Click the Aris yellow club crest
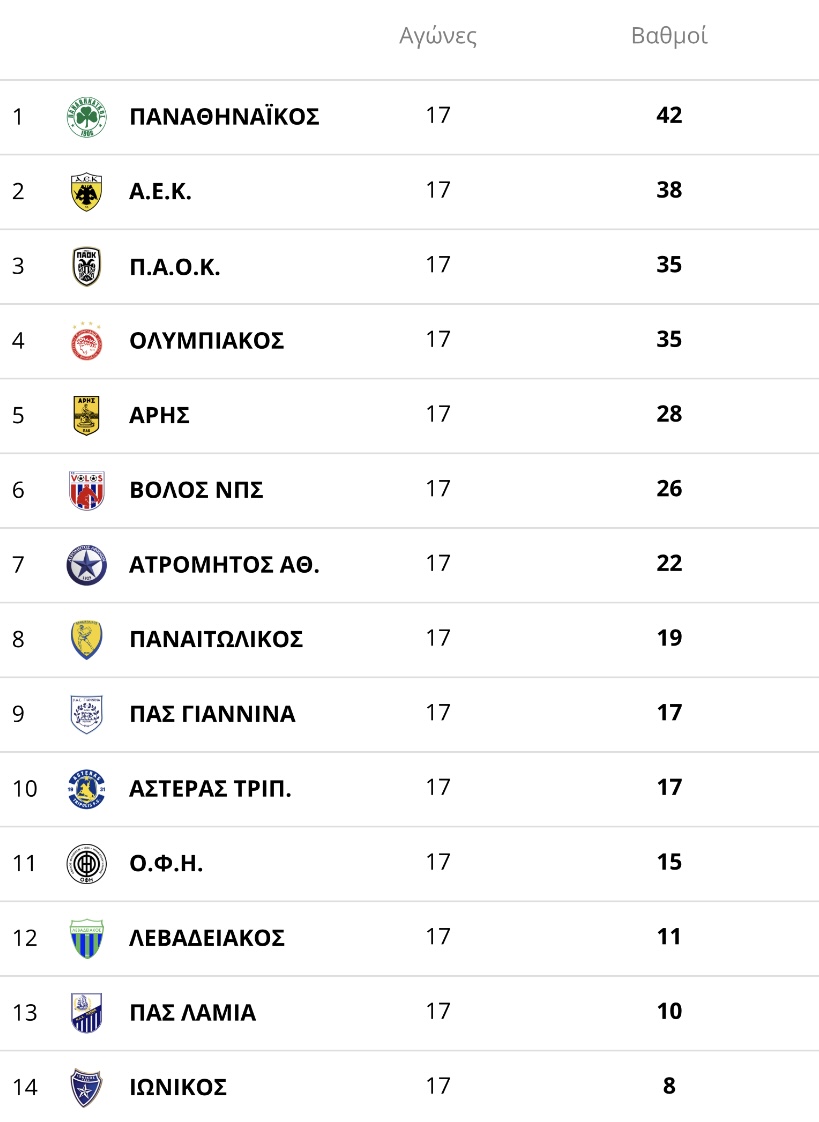 [x=87, y=416]
